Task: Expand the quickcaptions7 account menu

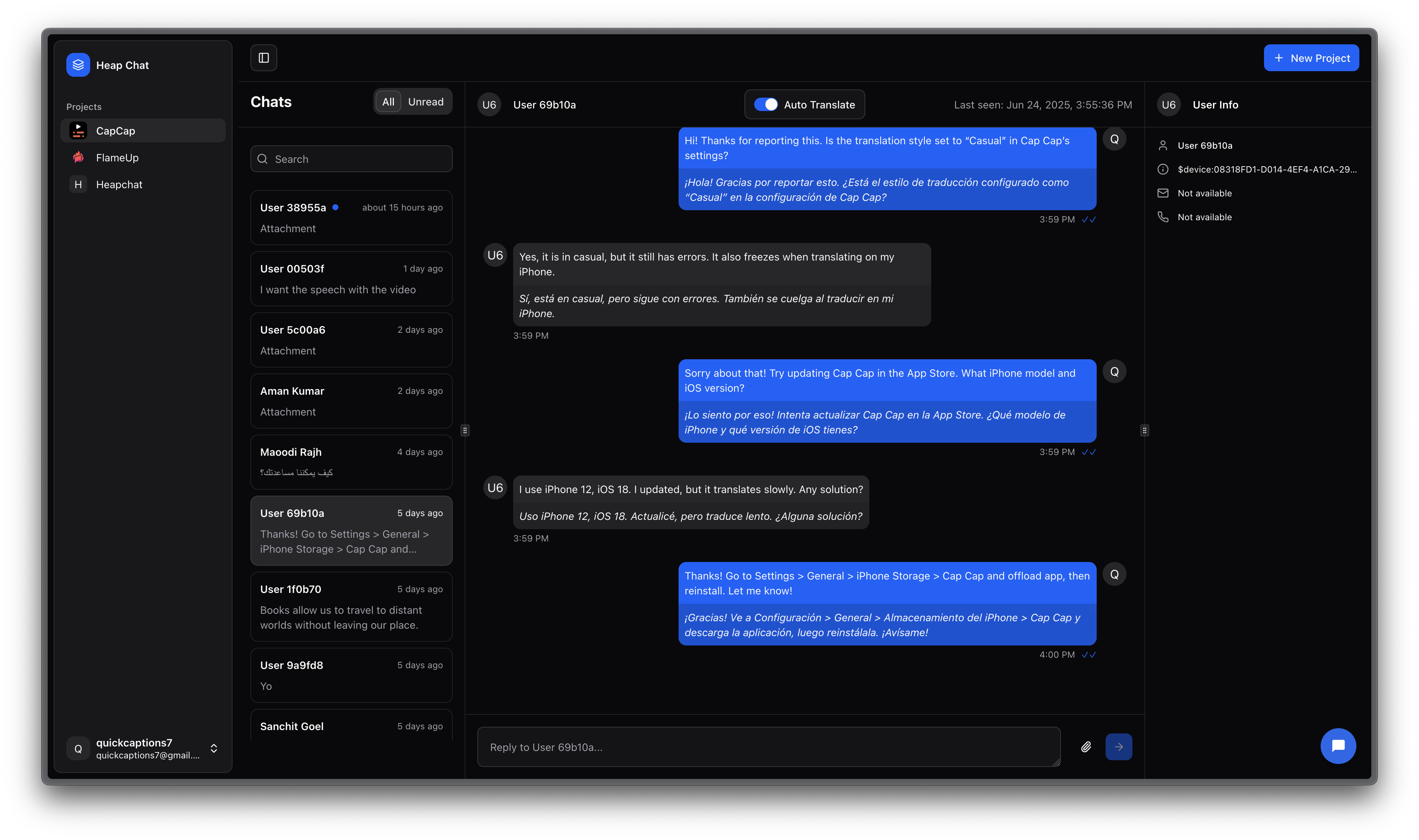Action: point(214,748)
